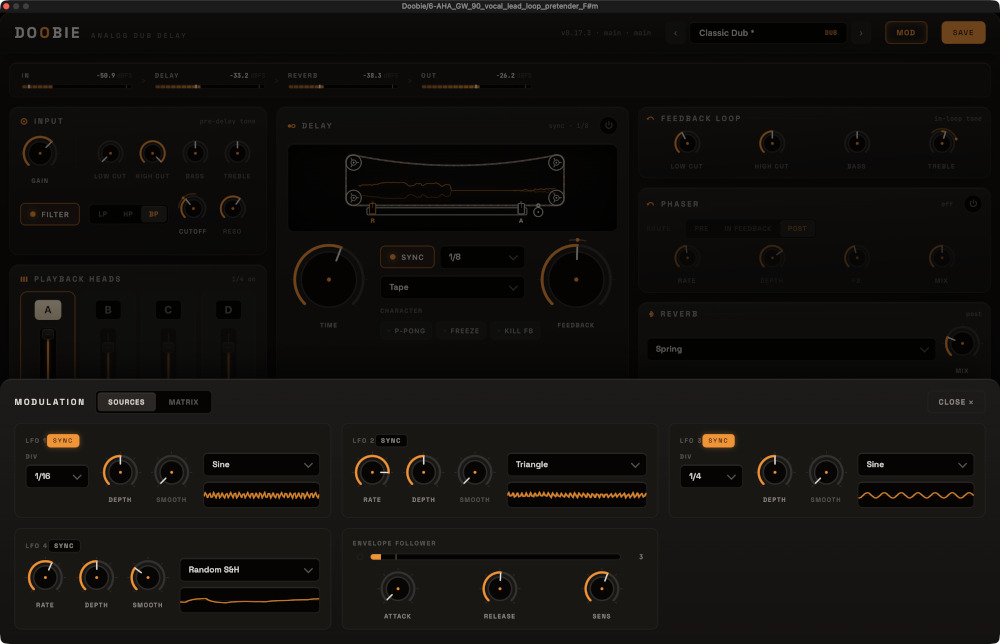Click the LFO 3 Smooth knob
Image resolution: width=1000 pixels, height=644 pixels.
[826, 472]
